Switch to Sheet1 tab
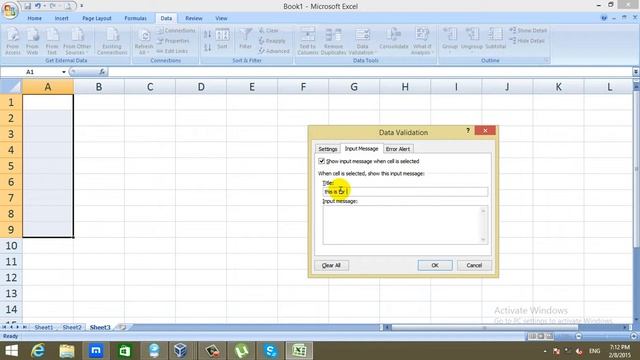Screen dimensions: 640x360 point(44,327)
